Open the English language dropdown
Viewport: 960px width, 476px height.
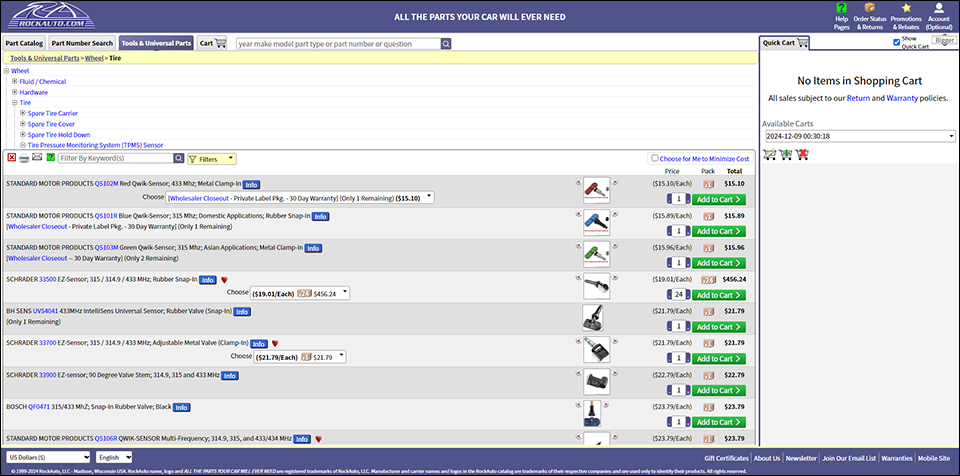[x=114, y=457]
